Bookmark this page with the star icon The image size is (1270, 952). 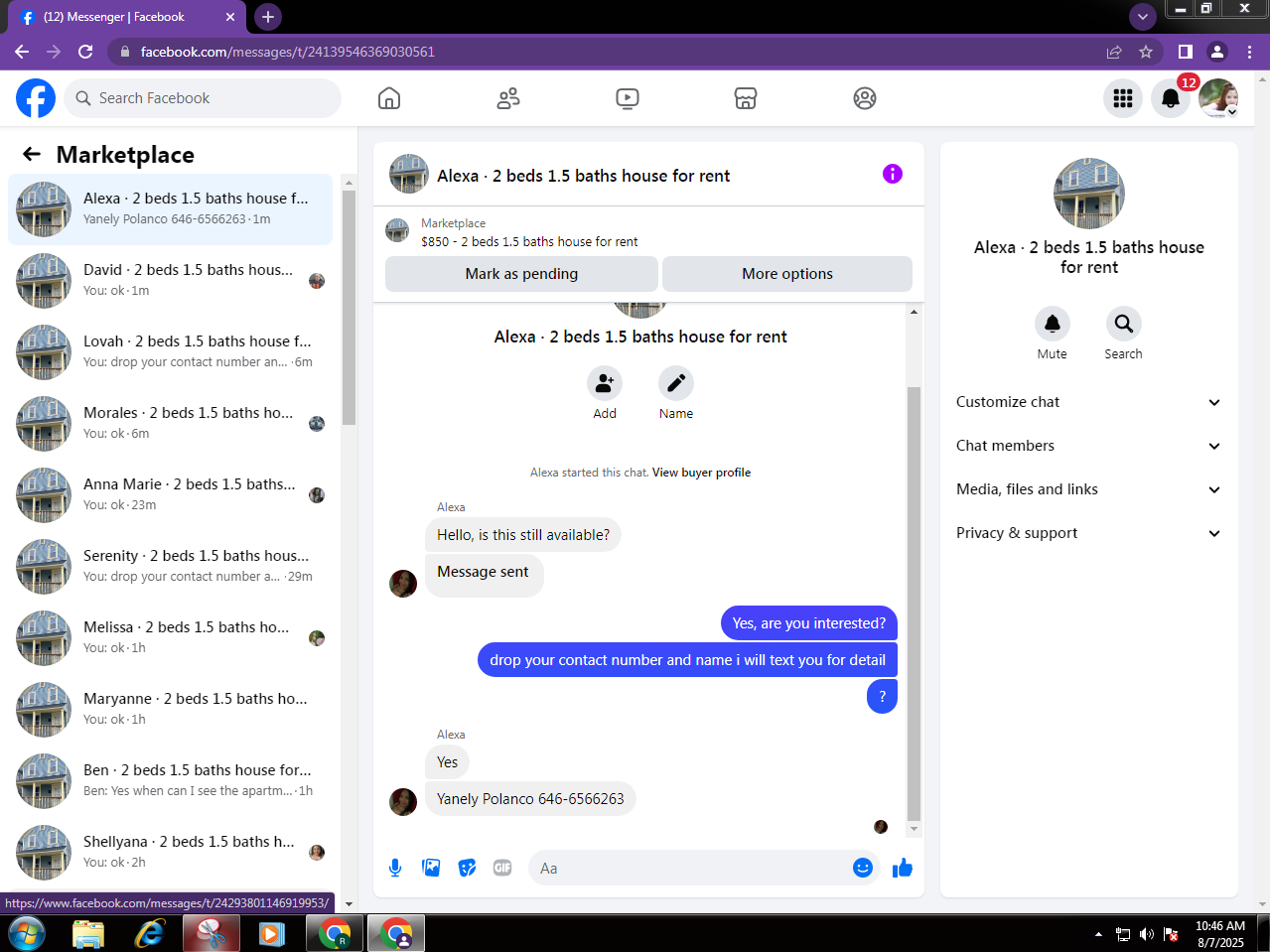[x=1146, y=52]
